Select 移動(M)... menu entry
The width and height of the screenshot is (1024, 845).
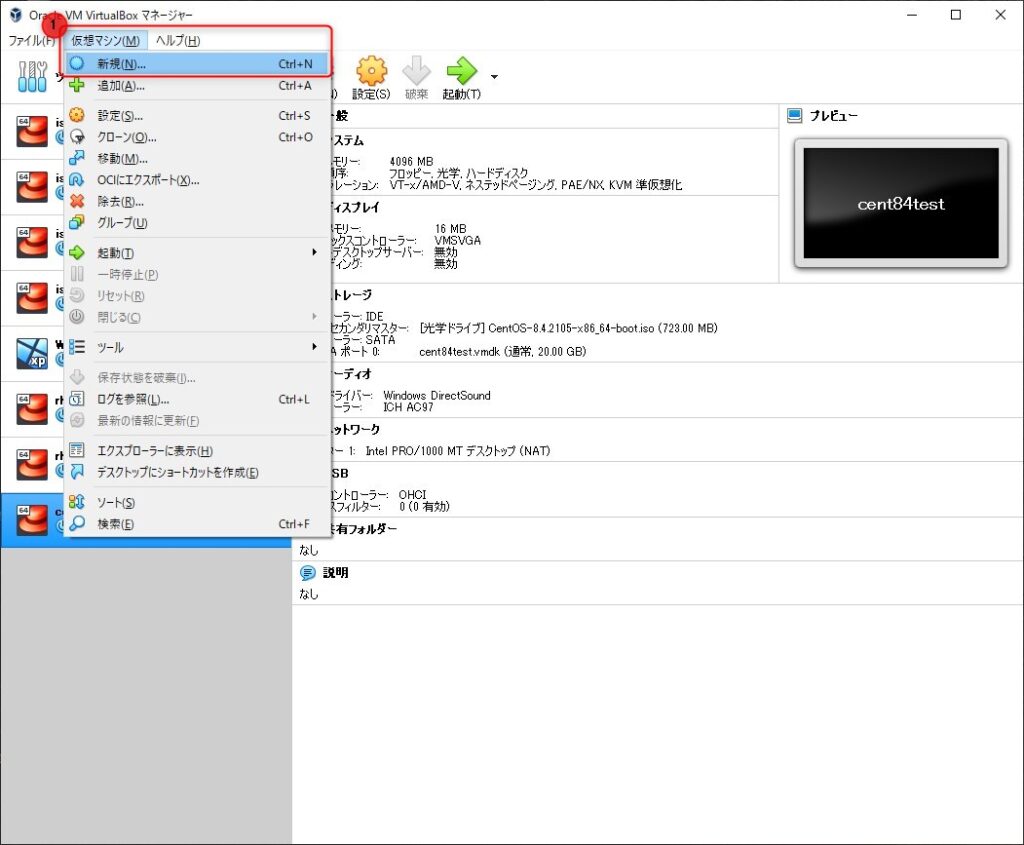pos(196,159)
